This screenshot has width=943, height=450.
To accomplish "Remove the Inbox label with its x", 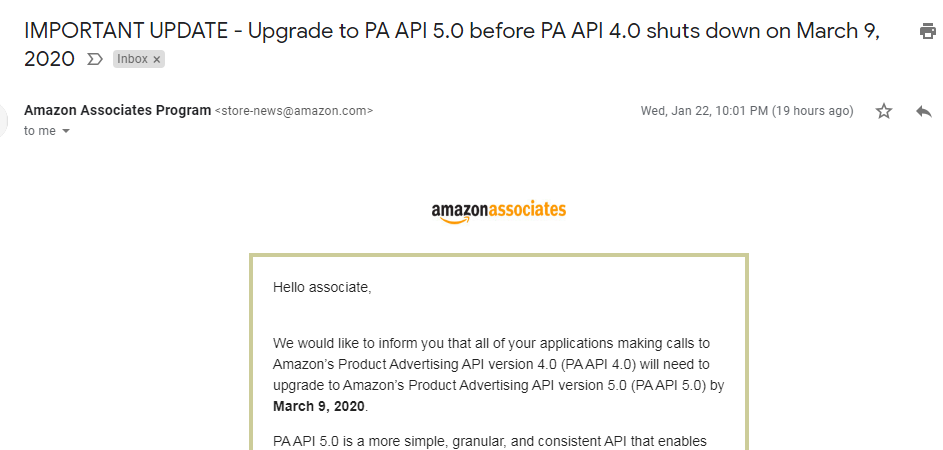I will [156, 60].
